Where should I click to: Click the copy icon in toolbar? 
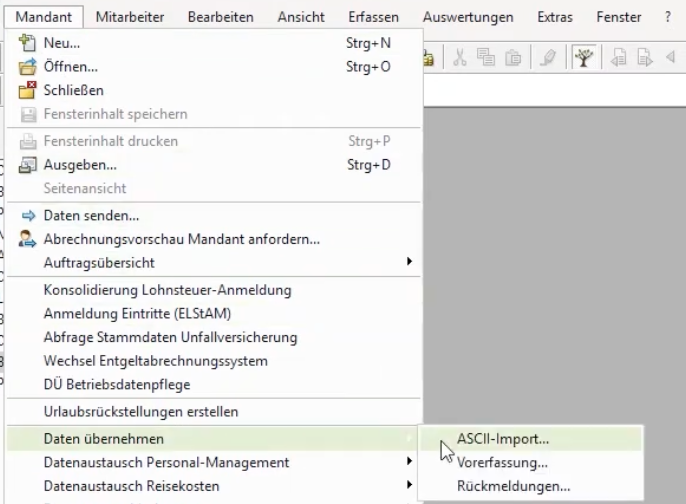coord(486,58)
